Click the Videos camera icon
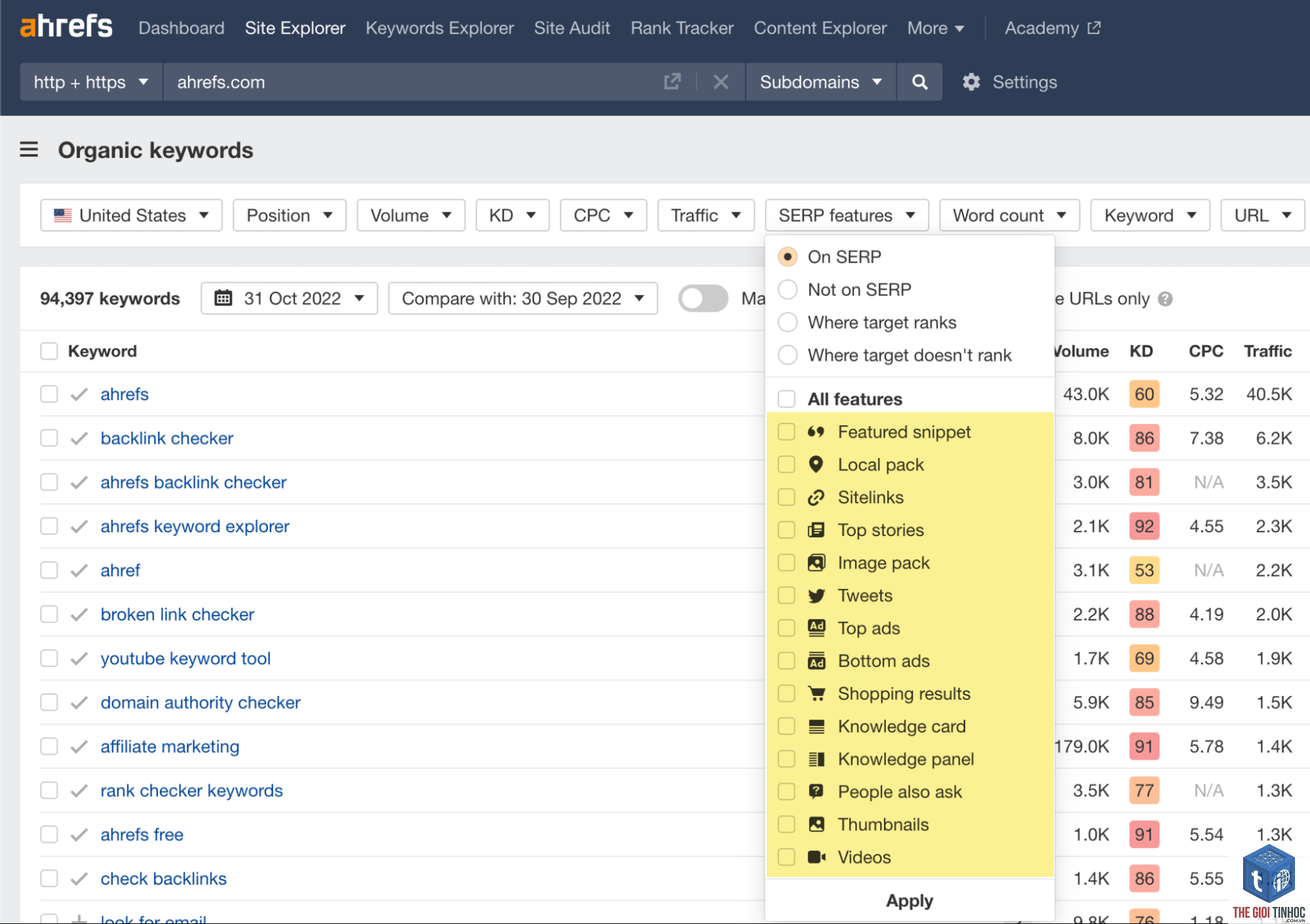Image resolution: width=1310 pixels, height=924 pixels. pos(816,857)
